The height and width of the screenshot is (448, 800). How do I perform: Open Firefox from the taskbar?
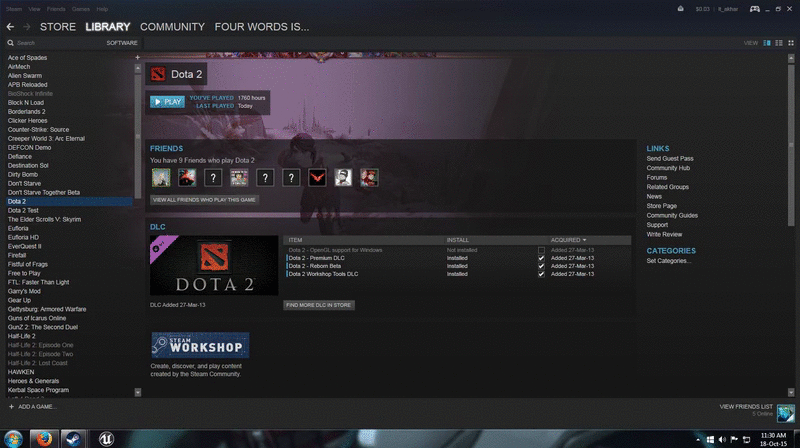click(44, 439)
